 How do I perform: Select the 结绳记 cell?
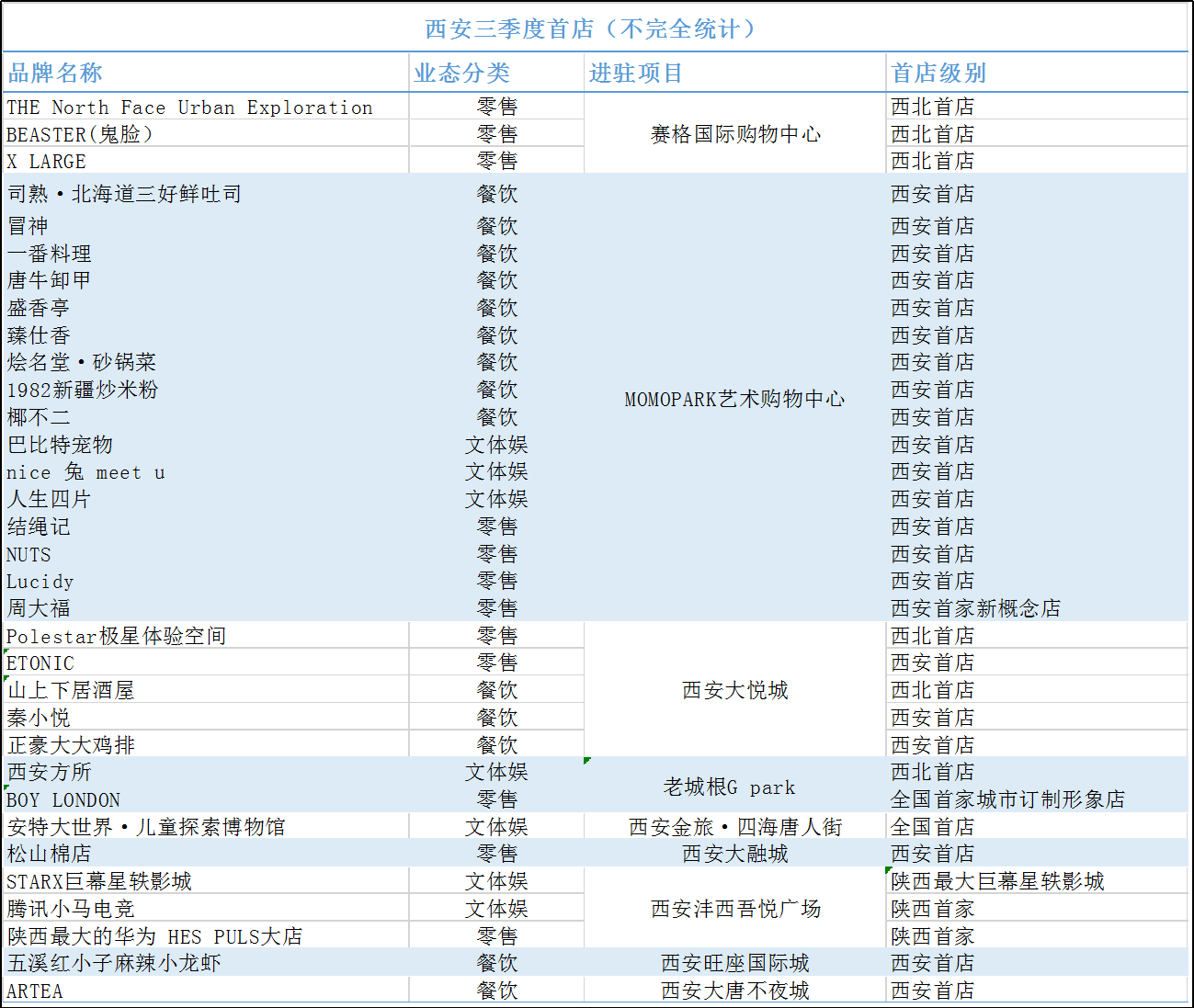(x=206, y=527)
